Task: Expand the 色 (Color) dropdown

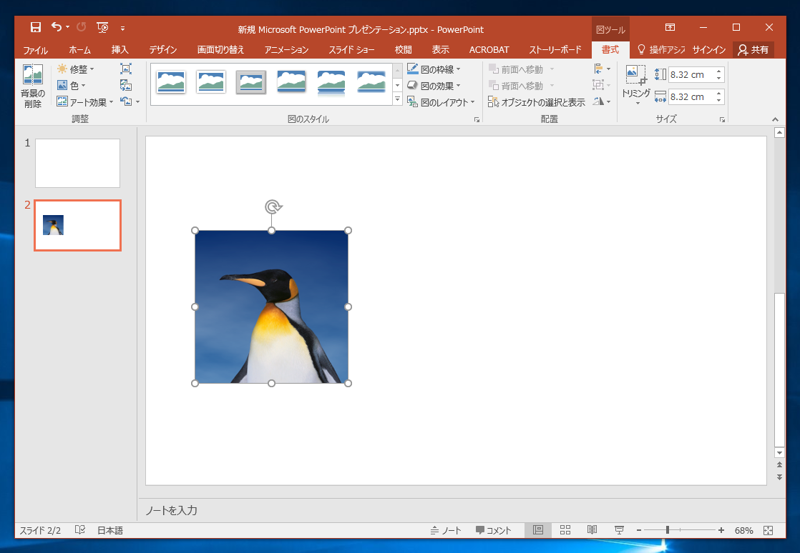Action: tap(72, 86)
